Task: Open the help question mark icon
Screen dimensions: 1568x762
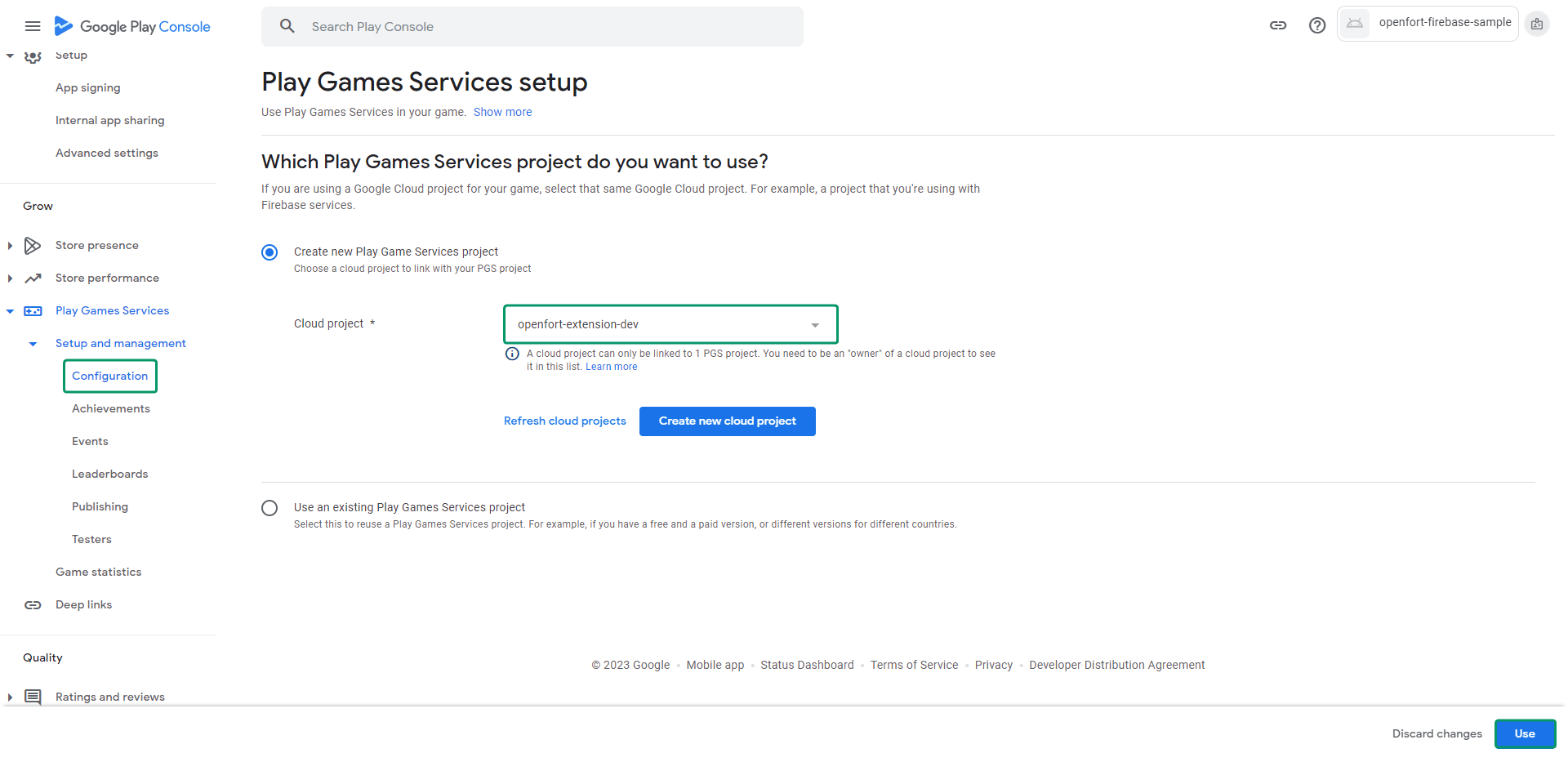Action: click(1316, 25)
